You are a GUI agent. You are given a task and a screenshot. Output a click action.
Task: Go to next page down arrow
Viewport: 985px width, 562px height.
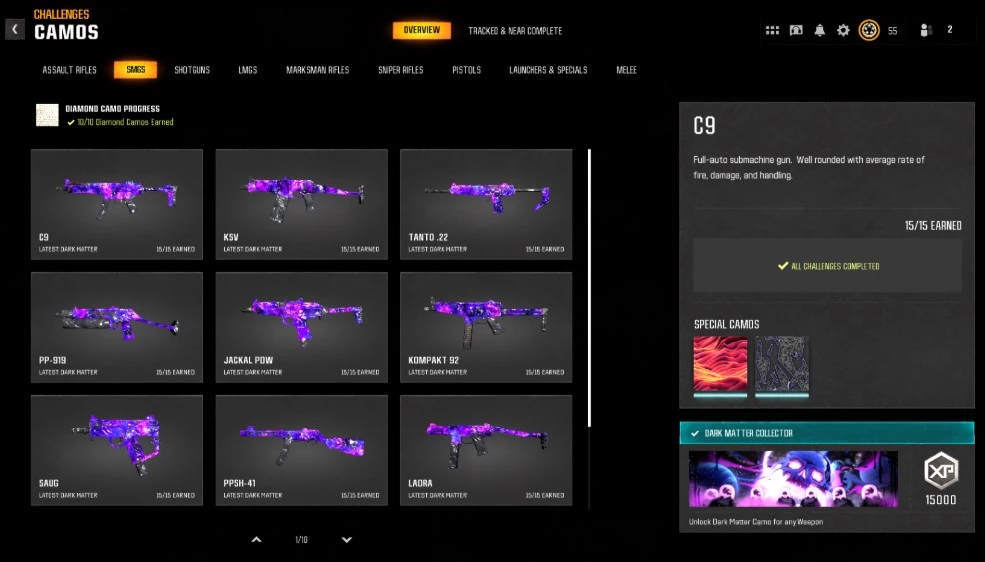(347, 539)
